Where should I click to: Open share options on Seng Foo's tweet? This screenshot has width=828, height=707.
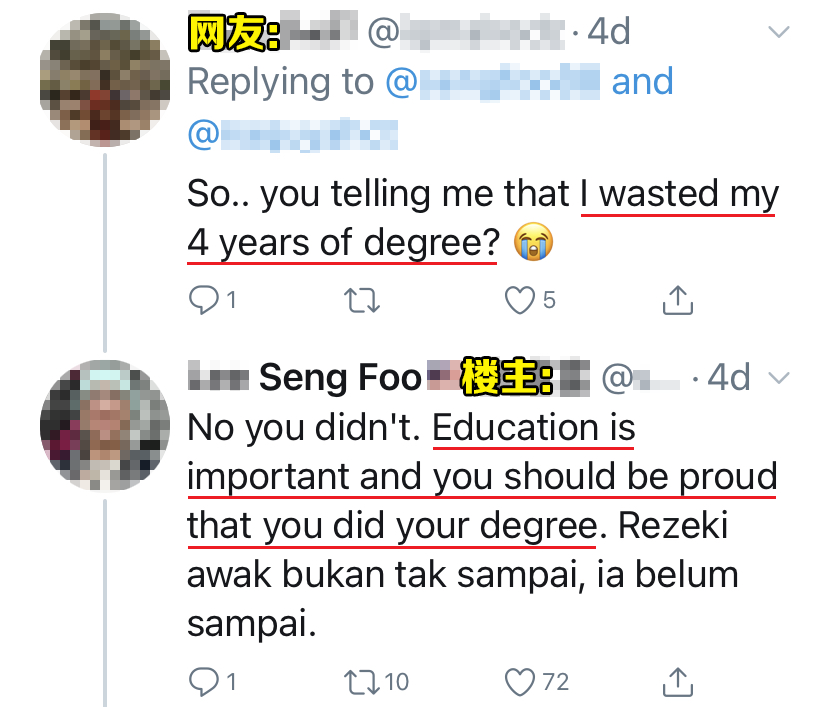point(678,682)
